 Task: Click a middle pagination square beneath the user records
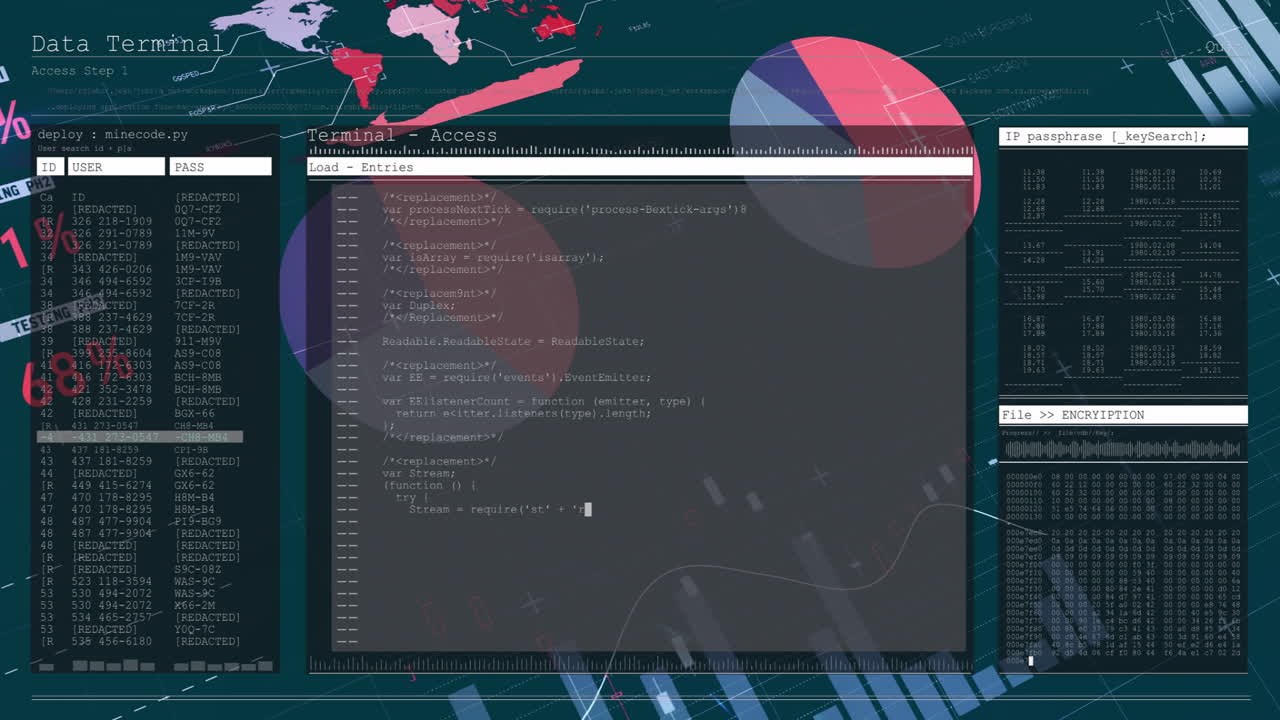150,665
